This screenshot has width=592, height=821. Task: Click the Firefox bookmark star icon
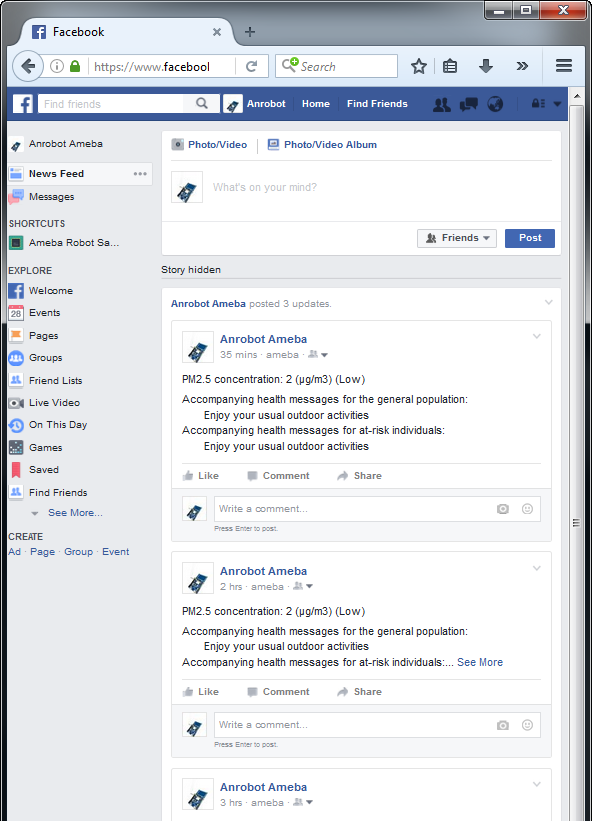pos(419,66)
